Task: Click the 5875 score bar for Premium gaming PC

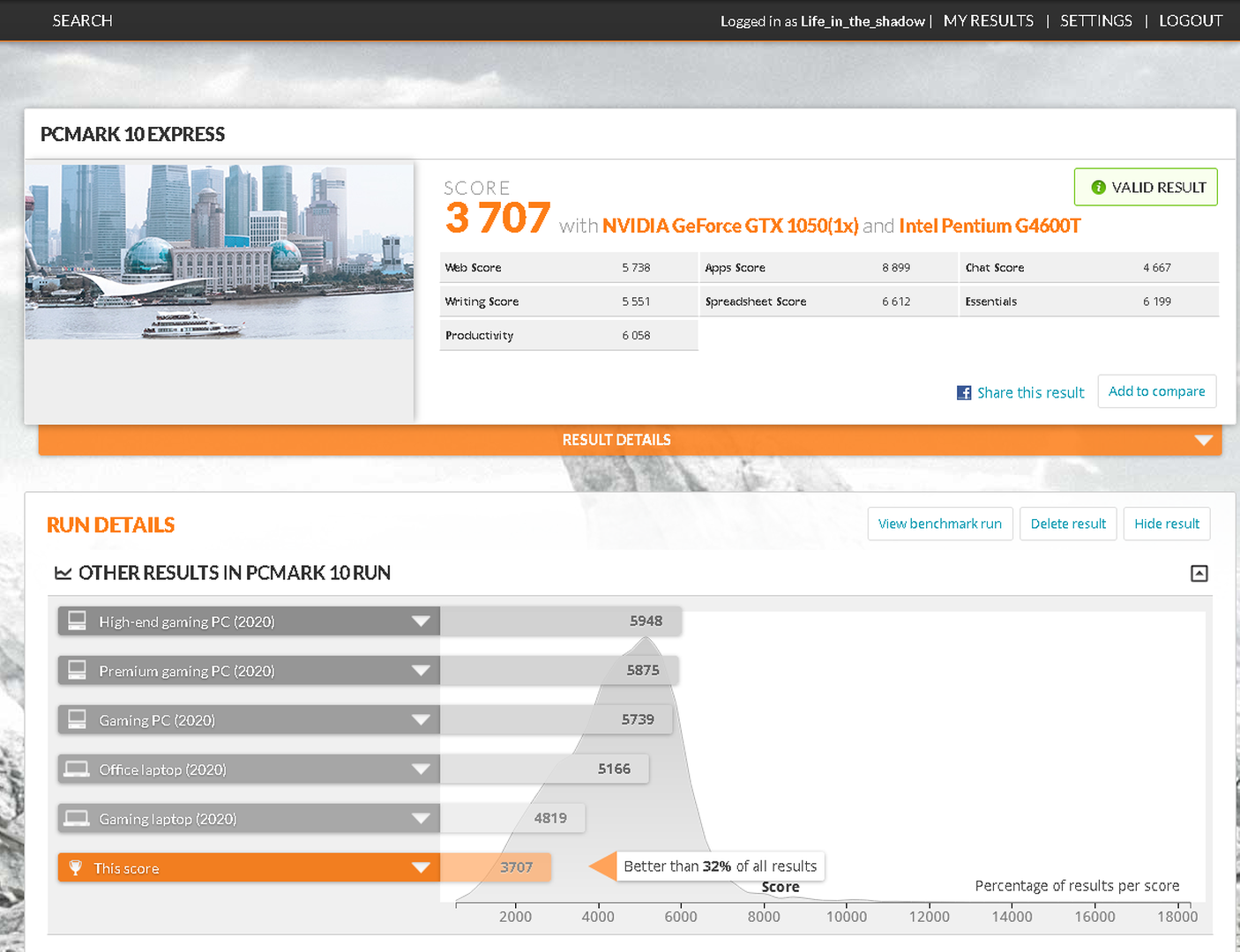Action: coord(559,670)
